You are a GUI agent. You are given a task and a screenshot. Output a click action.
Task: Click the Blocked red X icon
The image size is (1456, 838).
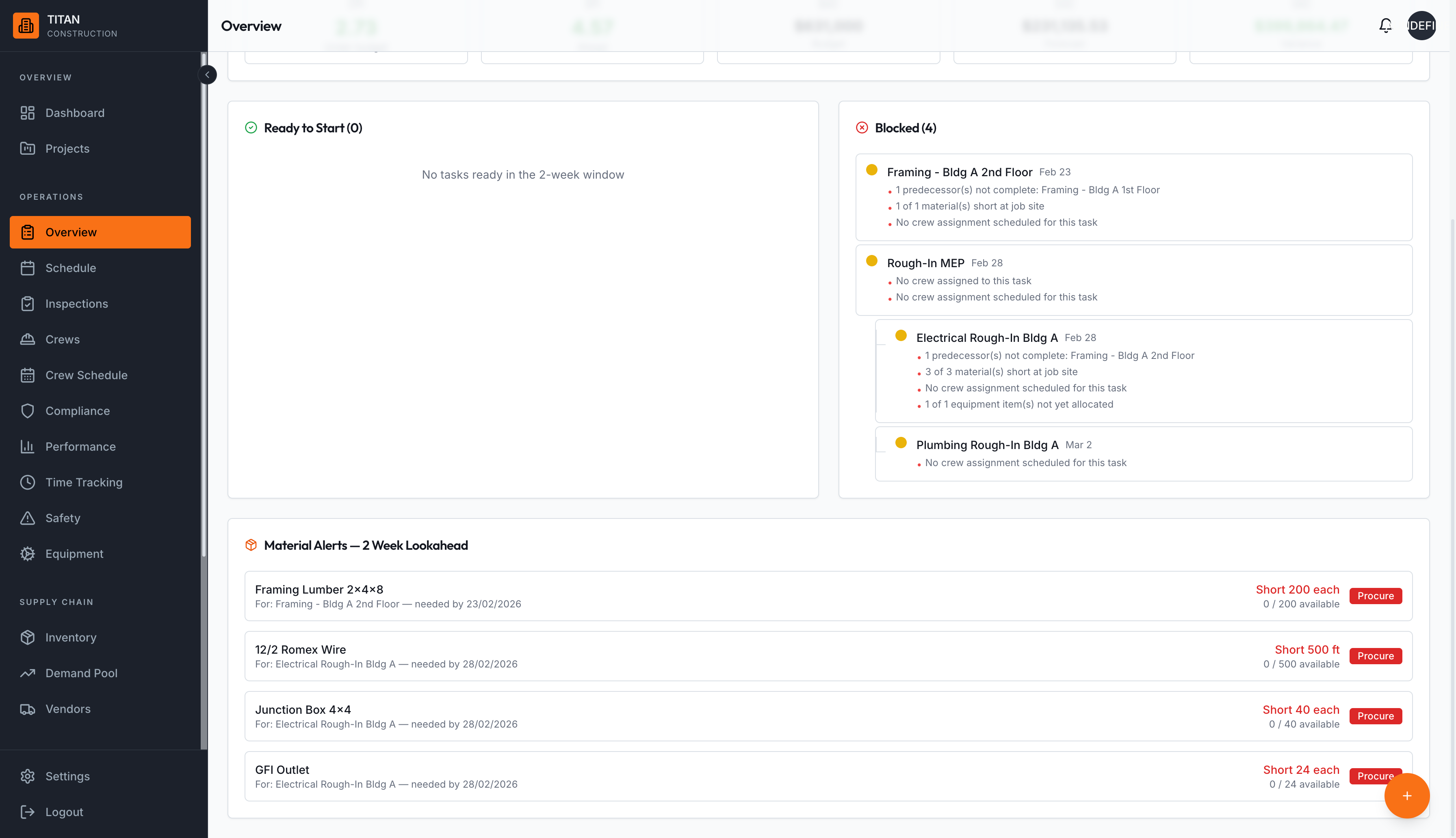pyautogui.click(x=862, y=128)
